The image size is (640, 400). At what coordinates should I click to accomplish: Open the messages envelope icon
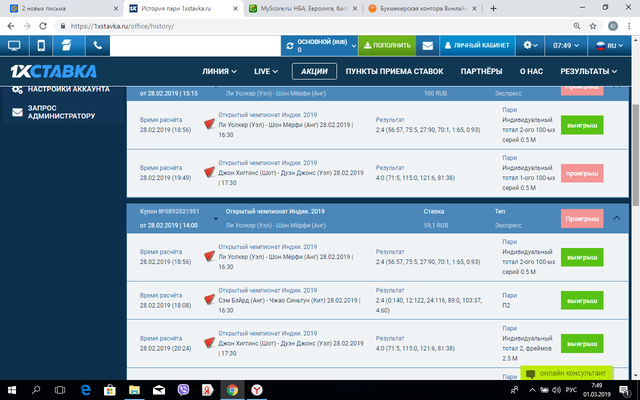pos(427,46)
